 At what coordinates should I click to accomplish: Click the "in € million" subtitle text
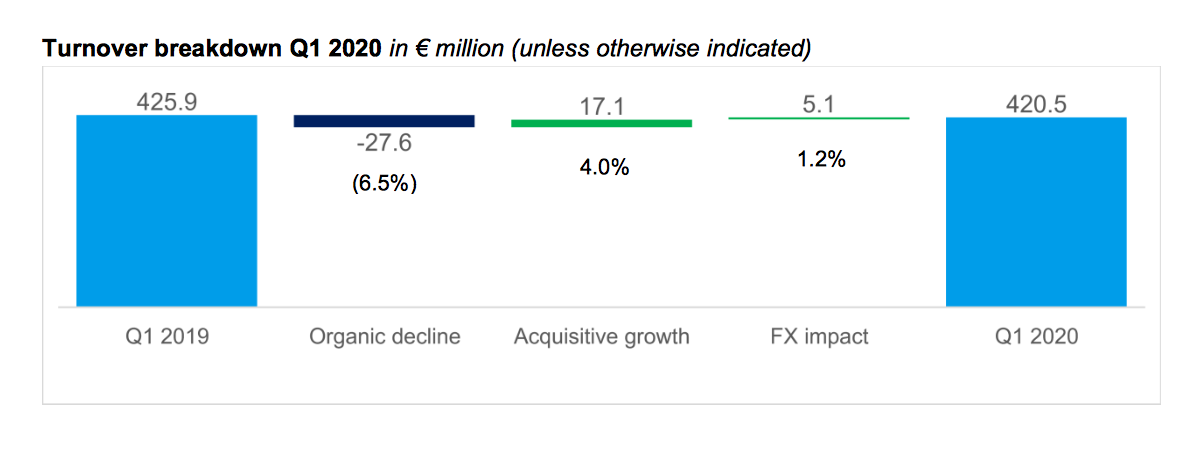(446, 48)
